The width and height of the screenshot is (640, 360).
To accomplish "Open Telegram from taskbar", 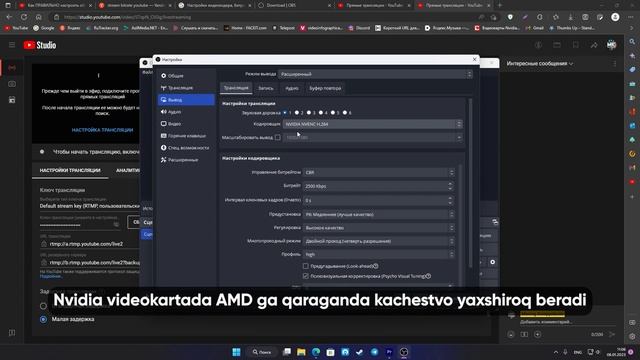I will [374, 352].
